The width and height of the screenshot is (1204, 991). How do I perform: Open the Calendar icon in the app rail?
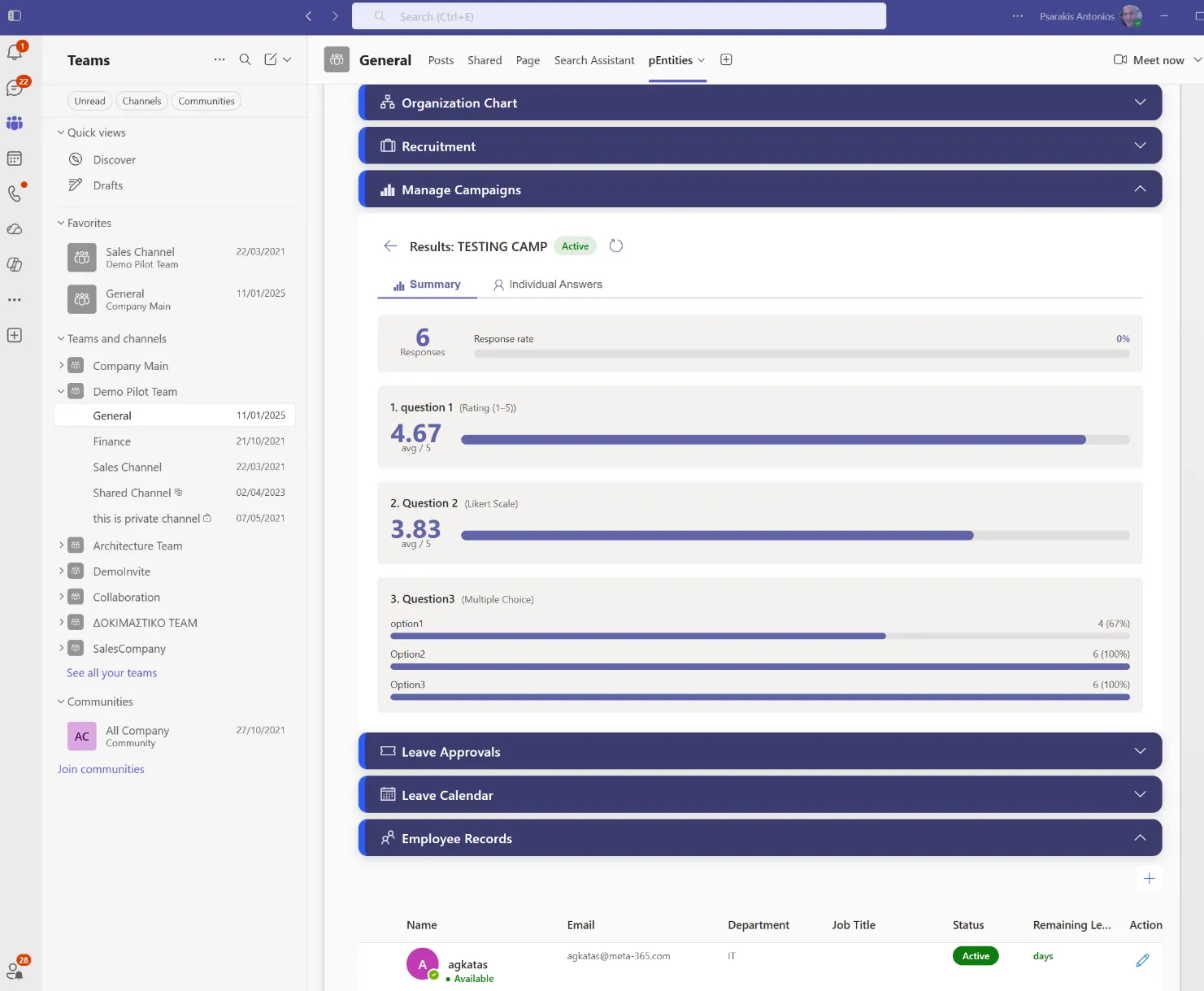(x=15, y=159)
